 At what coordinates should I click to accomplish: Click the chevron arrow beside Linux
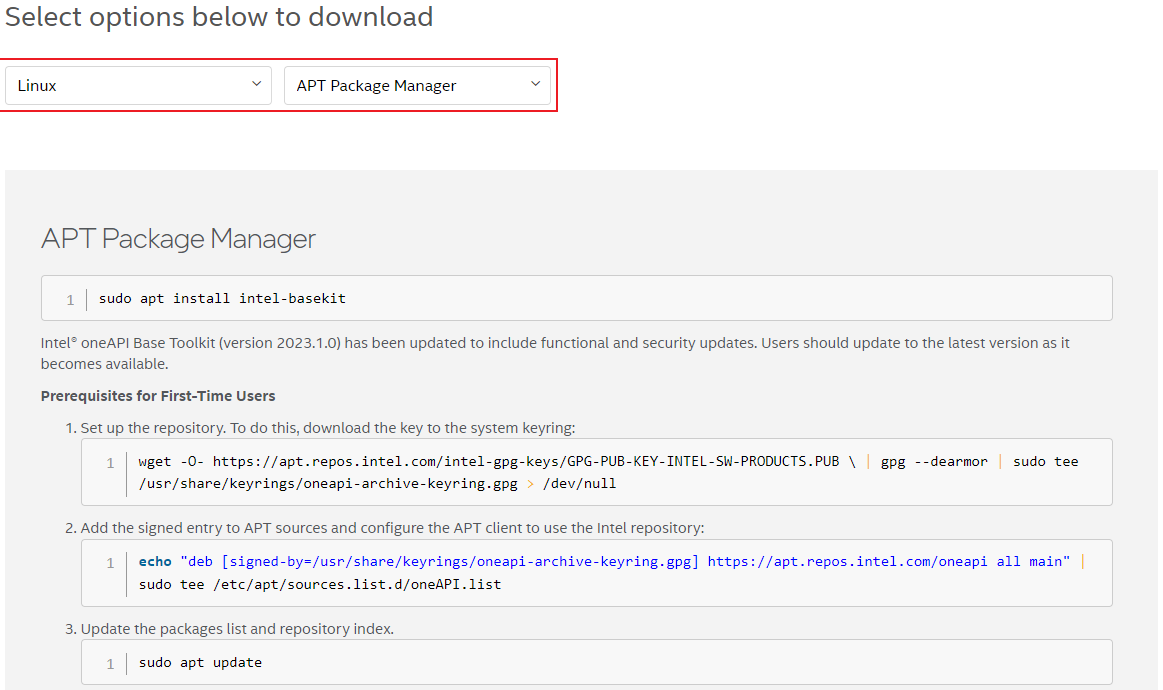pyautogui.click(x=256, y=85)
